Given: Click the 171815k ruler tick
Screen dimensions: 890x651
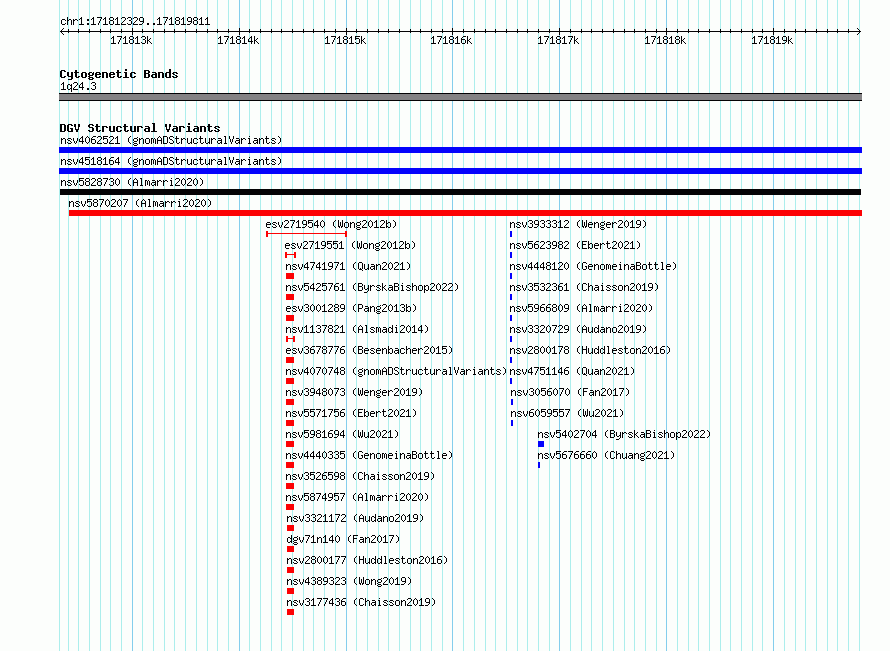Looking at the screenshot, I should (345, 40).
